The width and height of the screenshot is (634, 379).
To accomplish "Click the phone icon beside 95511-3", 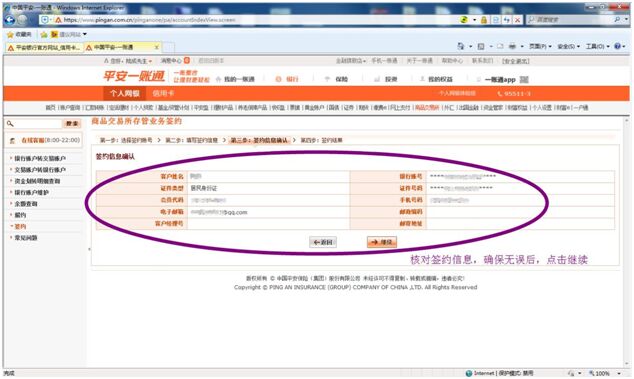I will [x=500, y=94].
